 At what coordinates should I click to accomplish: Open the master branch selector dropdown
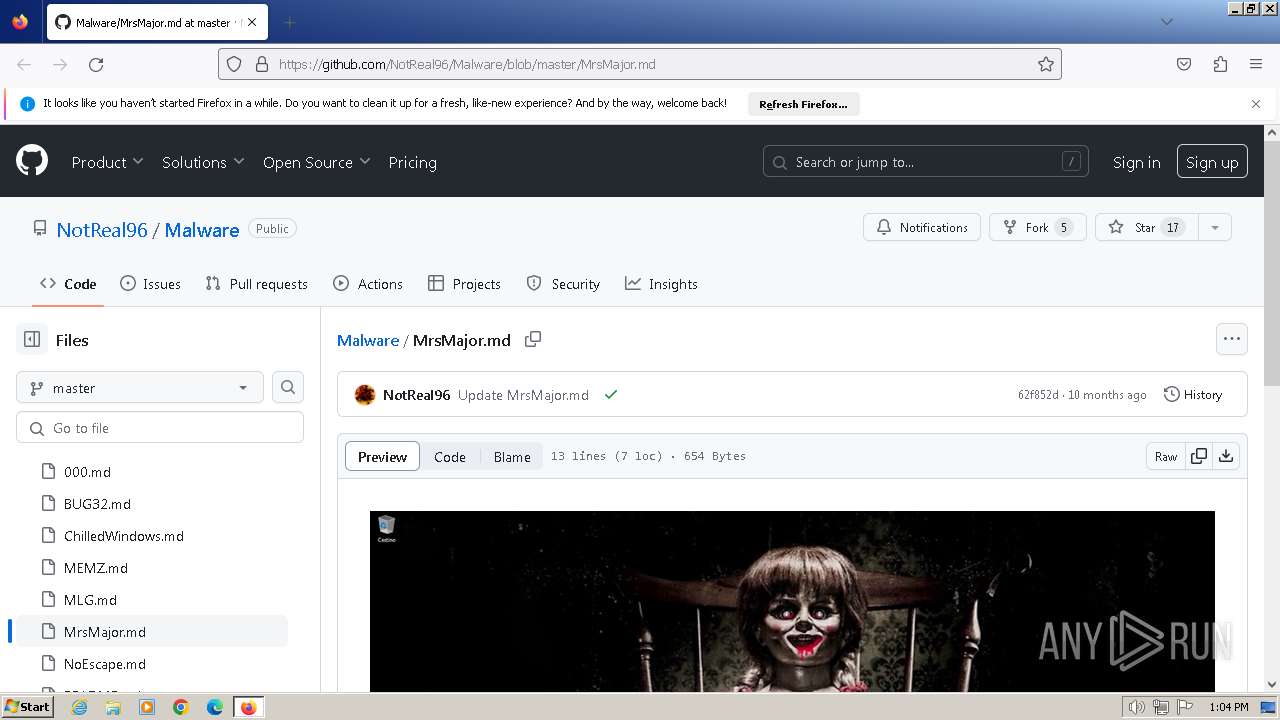140,388
